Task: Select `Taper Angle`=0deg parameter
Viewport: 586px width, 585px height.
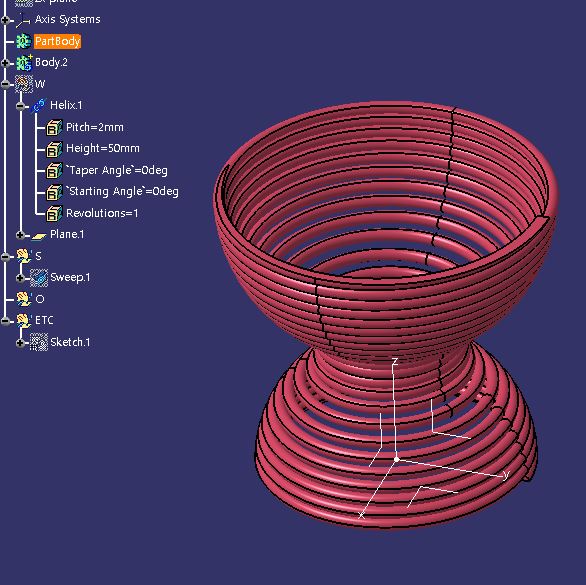Action: pos(117,170)
